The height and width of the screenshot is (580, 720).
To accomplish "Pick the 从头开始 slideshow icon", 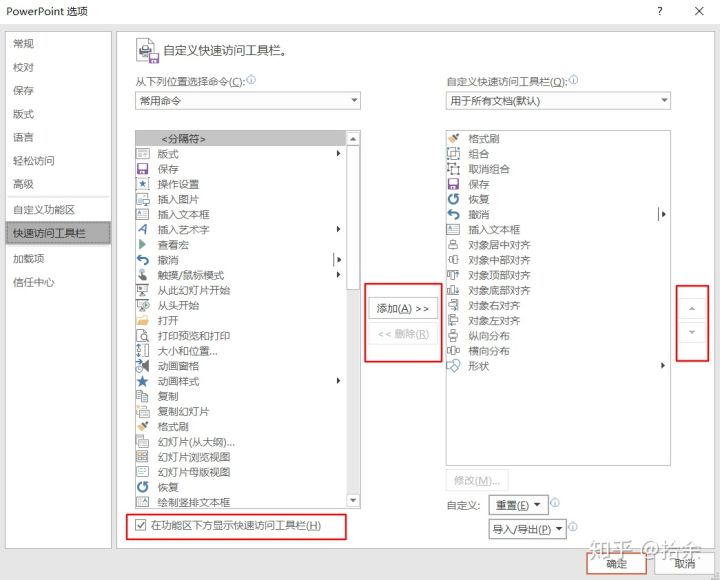I will pyautogui.click(x=143, y=305).
